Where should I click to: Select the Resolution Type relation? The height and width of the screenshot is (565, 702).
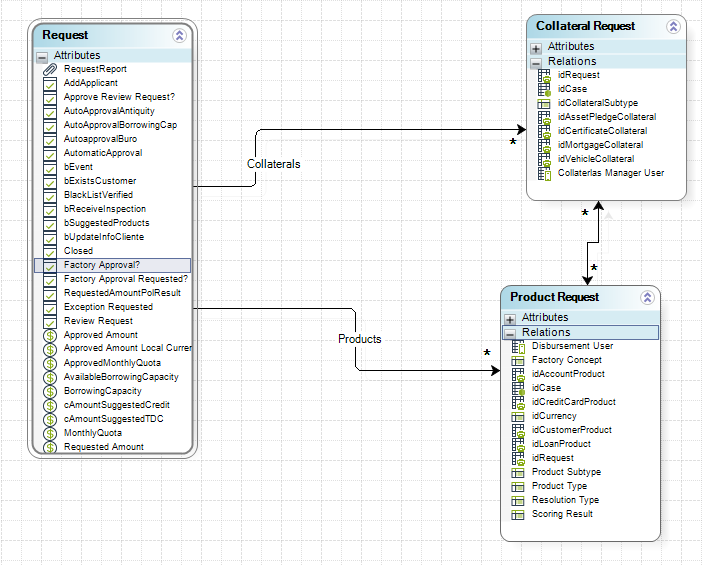[x=565, y=500]
